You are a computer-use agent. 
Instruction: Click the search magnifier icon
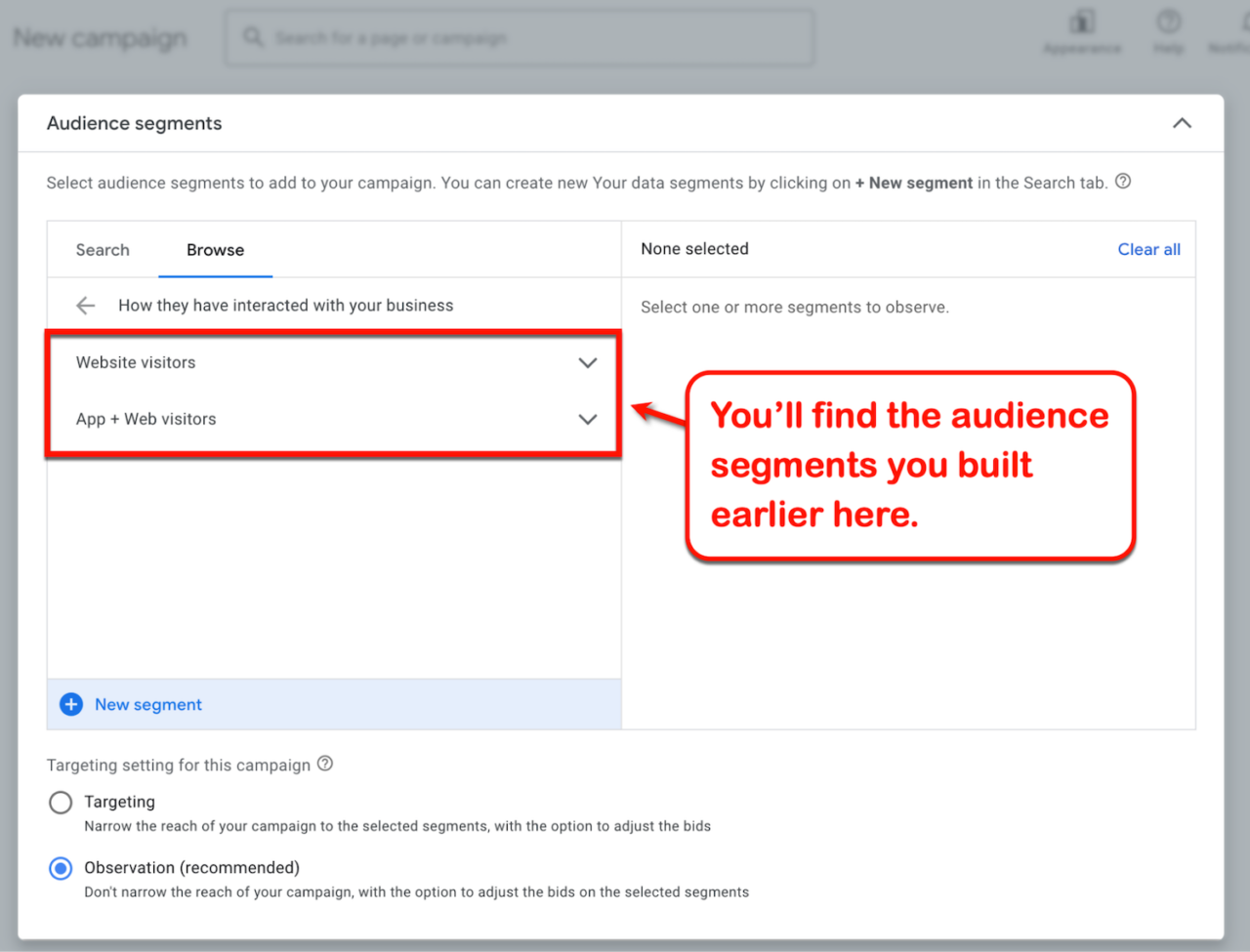pos(253,37)
